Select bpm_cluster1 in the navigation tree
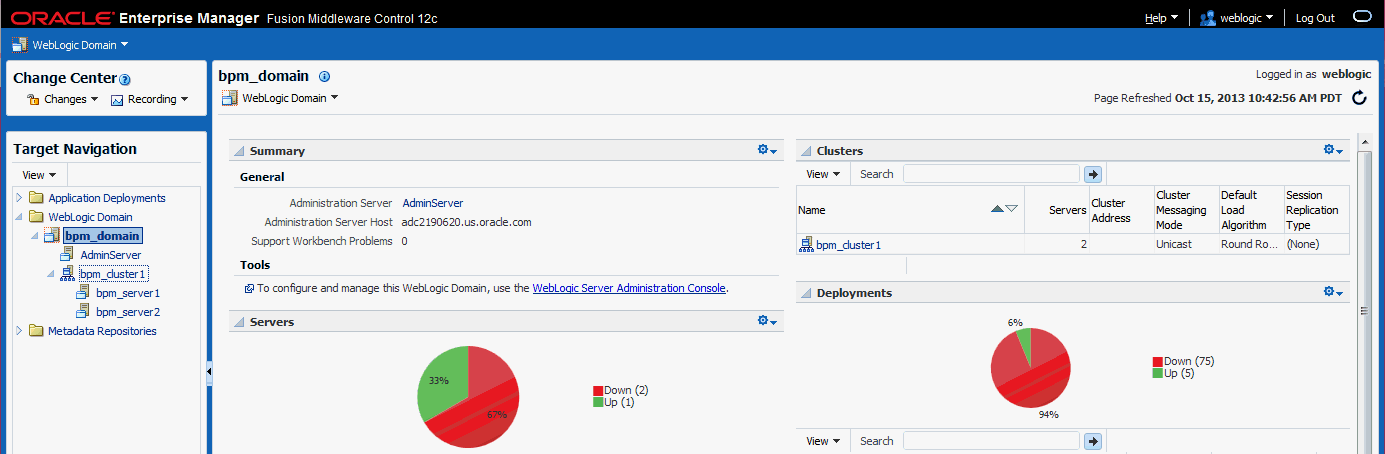 pos(113,274)
